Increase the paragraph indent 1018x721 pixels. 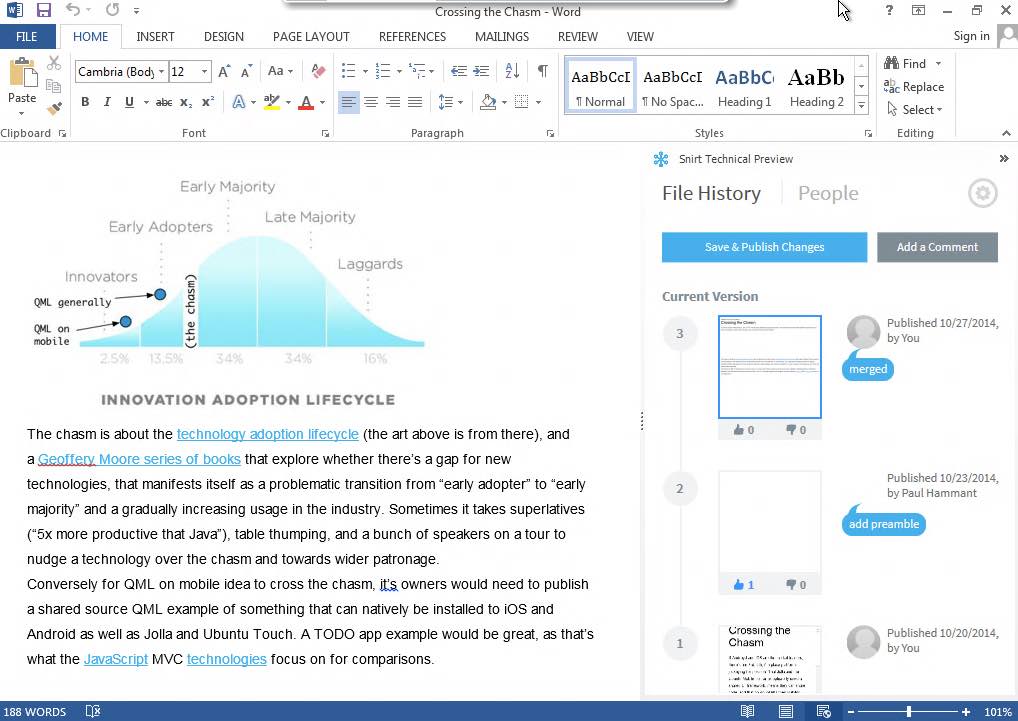[481, 71]
